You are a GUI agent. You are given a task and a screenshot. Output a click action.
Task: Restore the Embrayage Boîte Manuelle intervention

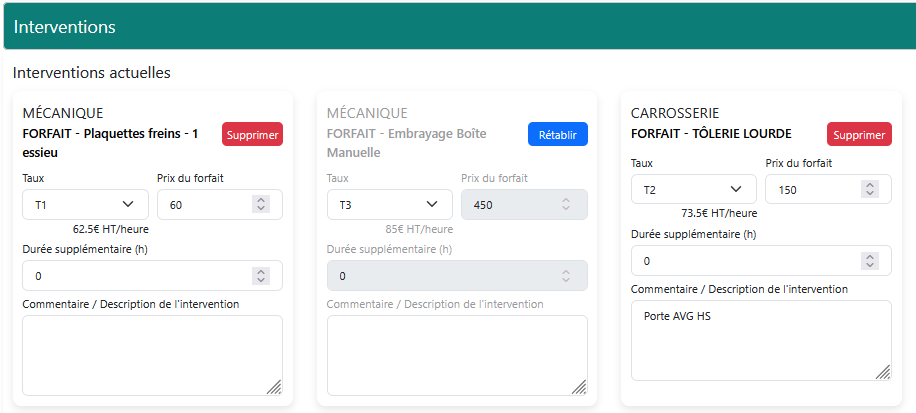point(557,135)
